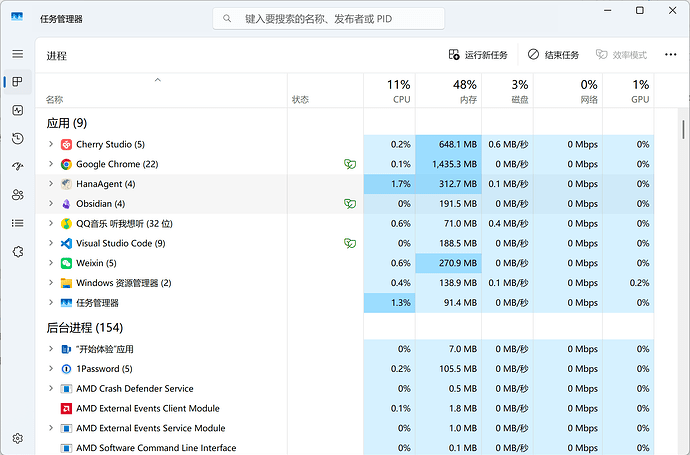Click the AMD External Events Client Module icon
The image size is (690, 455).
tap(66, 408)
